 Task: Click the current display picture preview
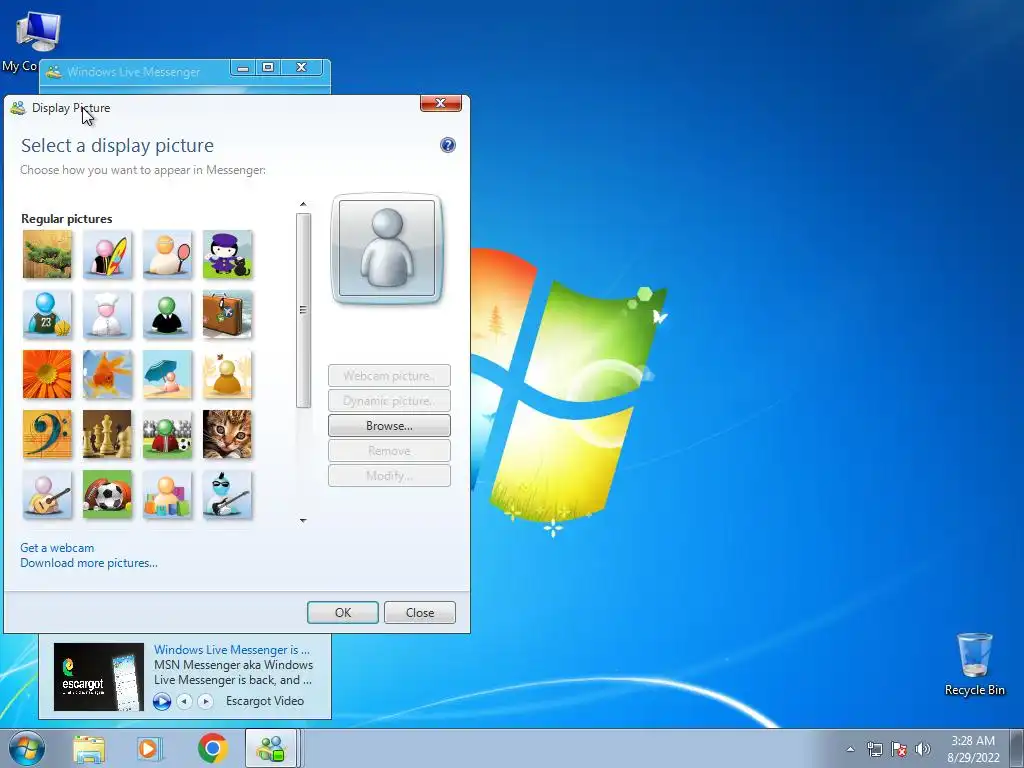click(x=387, y=249)
